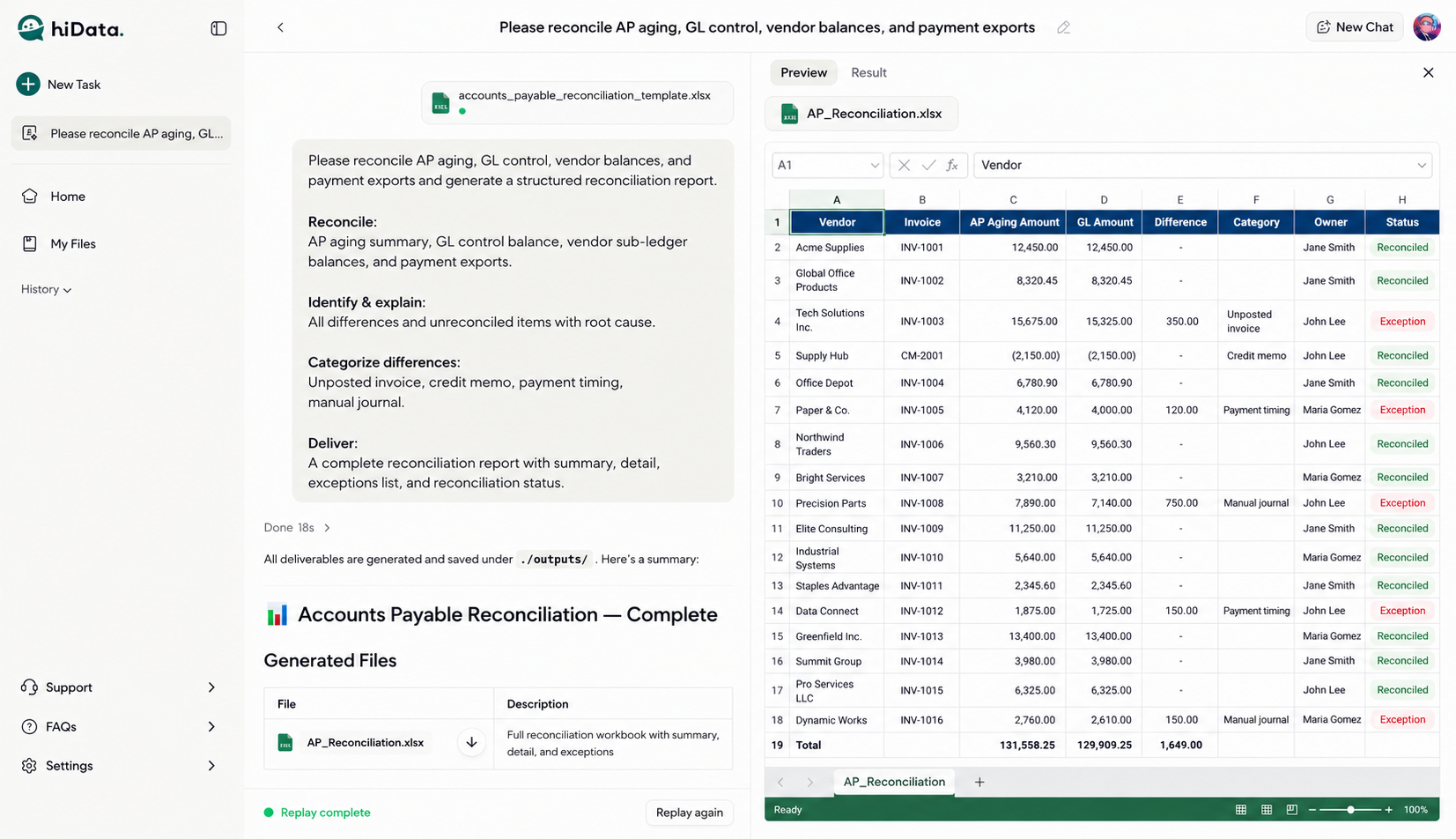Select row 10 header

coord(777,503)
